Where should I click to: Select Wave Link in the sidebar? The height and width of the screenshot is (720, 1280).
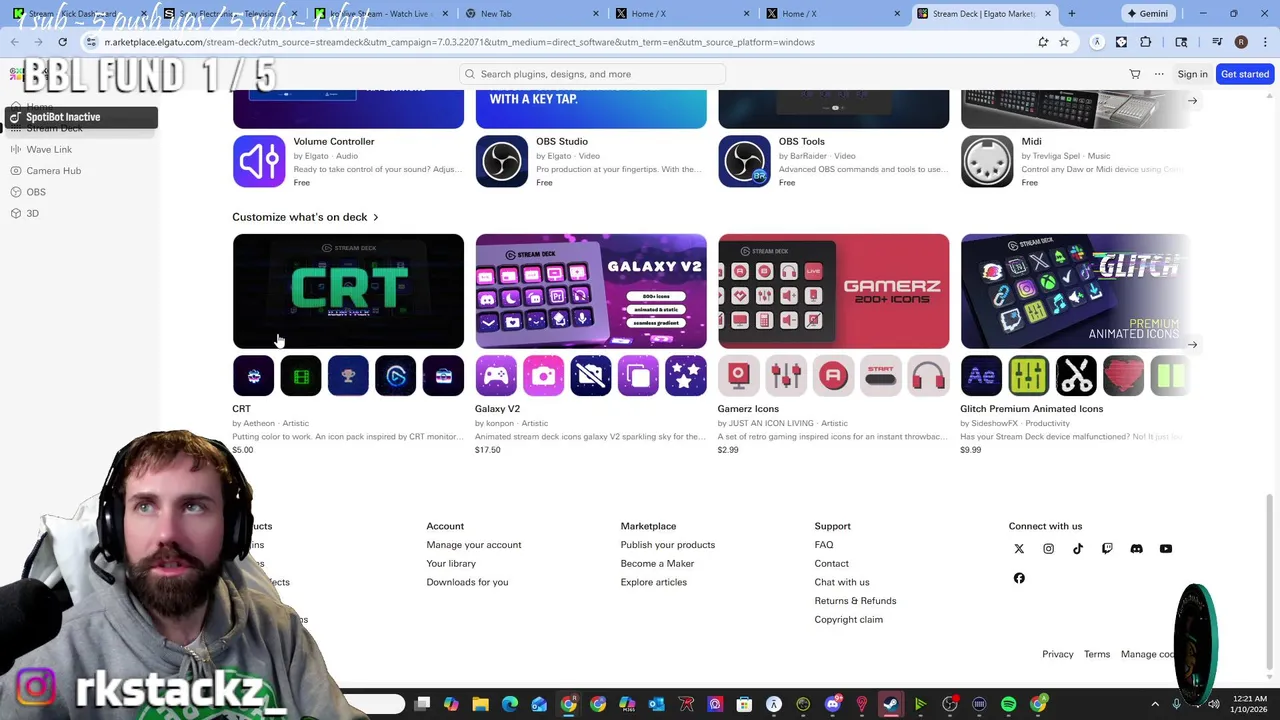(49, 150)
